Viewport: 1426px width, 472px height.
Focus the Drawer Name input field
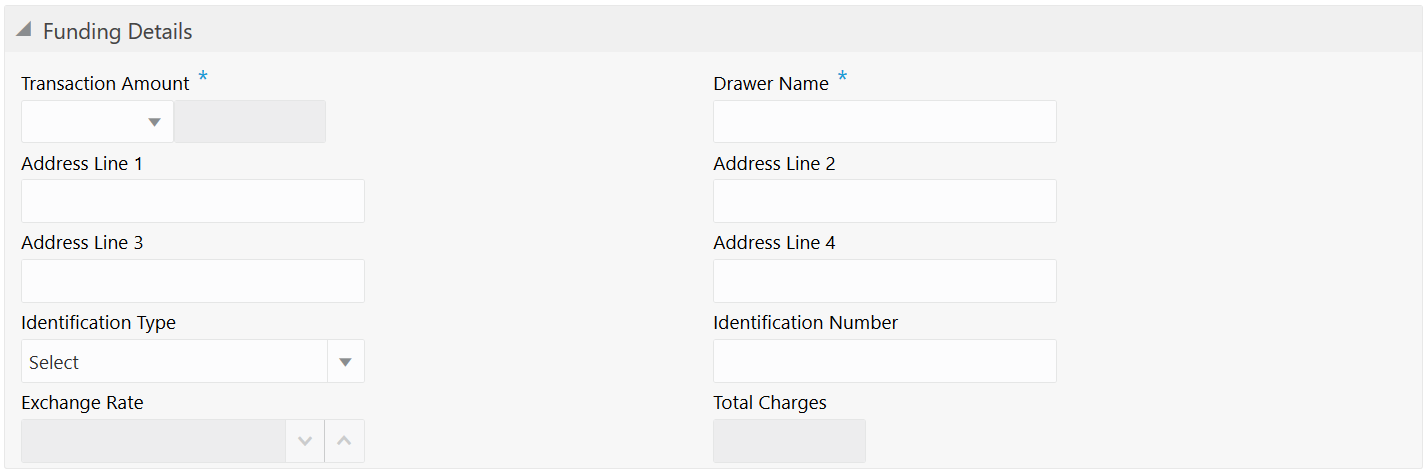click(x=885, y=122)
